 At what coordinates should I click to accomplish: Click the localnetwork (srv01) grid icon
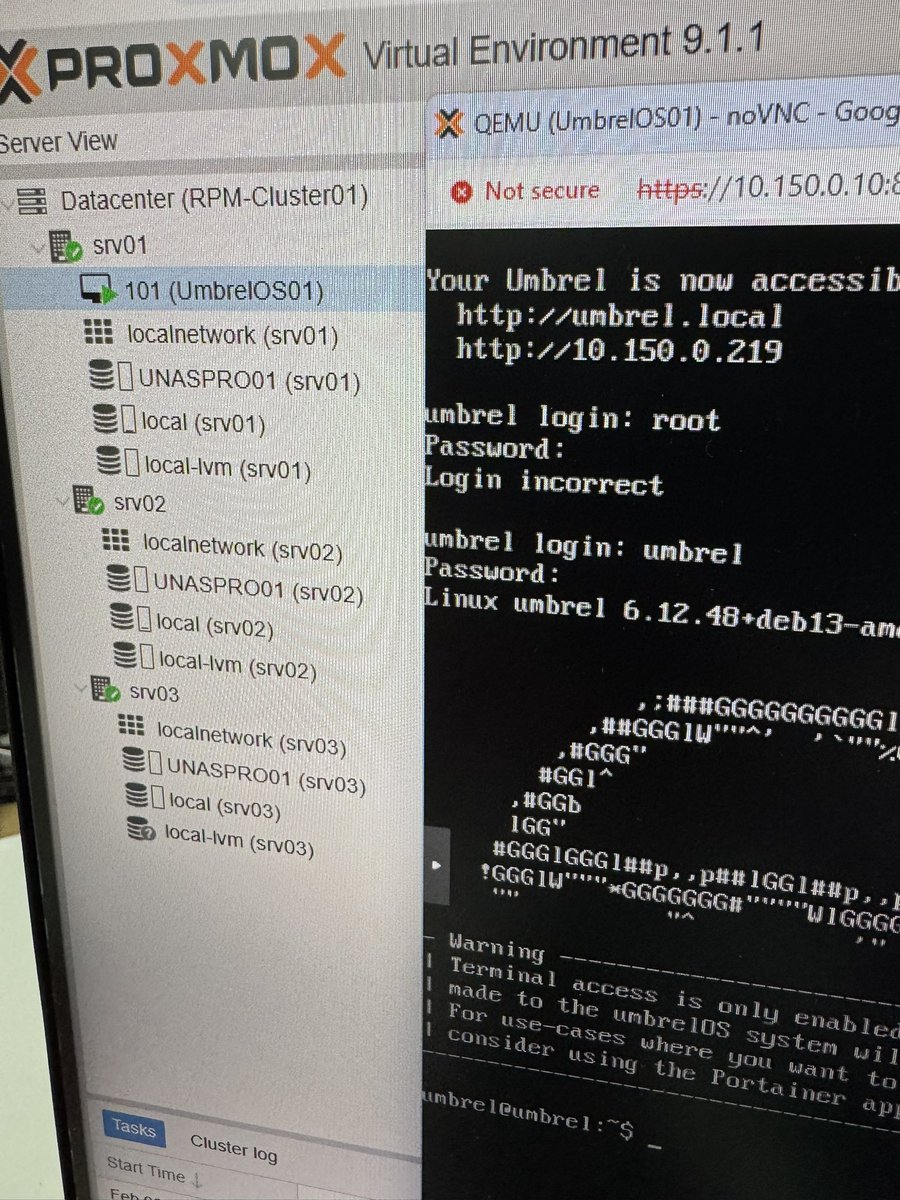[101, 334]
